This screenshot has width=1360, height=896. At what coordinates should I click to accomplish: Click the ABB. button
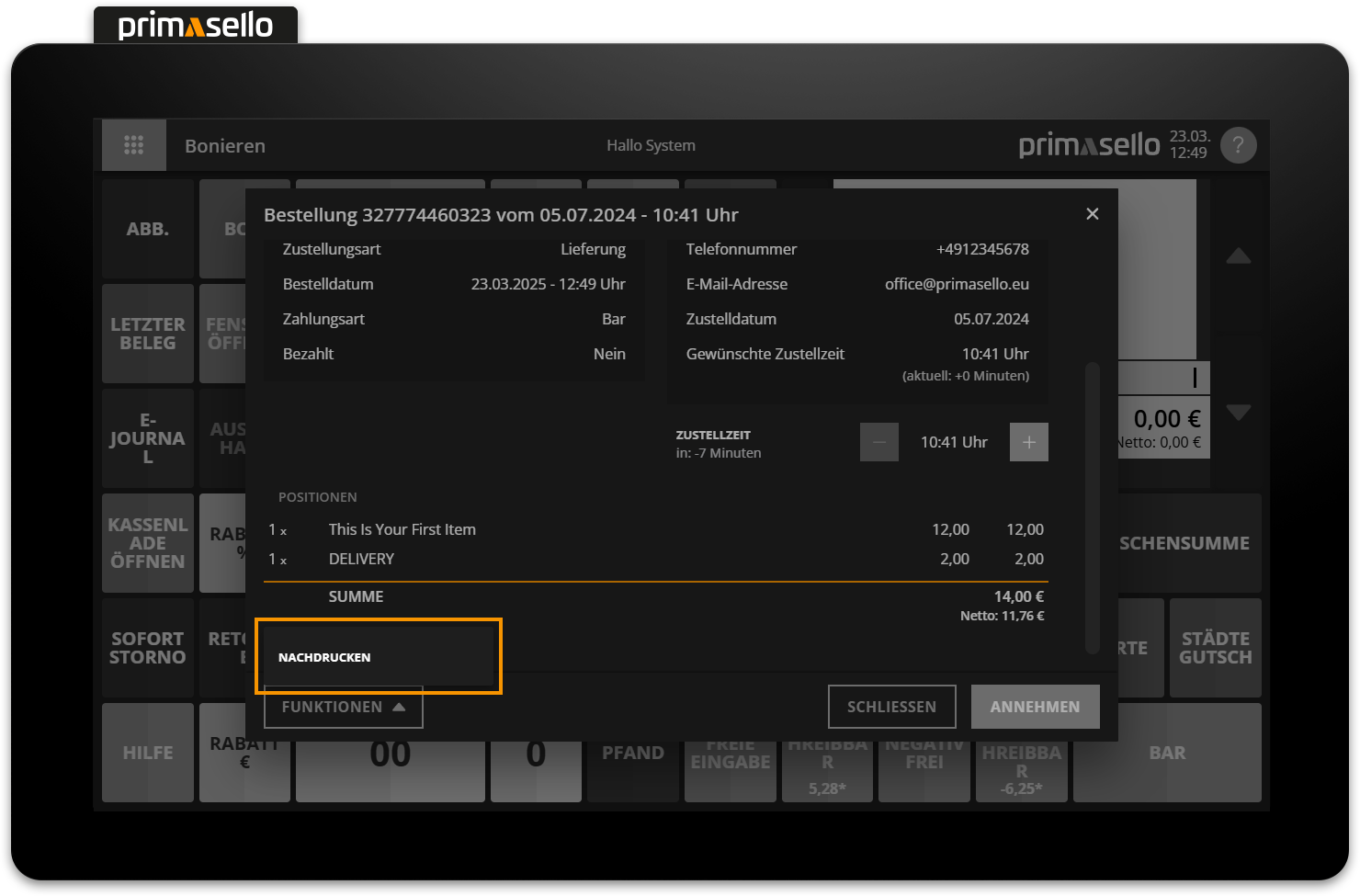148,229
